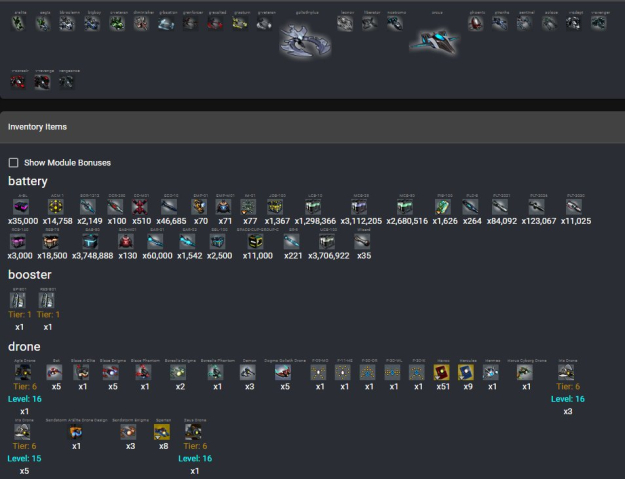Click the Spartan drone design with x8
This screenshot has width=625, height=479.
click(x=162, y=432)
